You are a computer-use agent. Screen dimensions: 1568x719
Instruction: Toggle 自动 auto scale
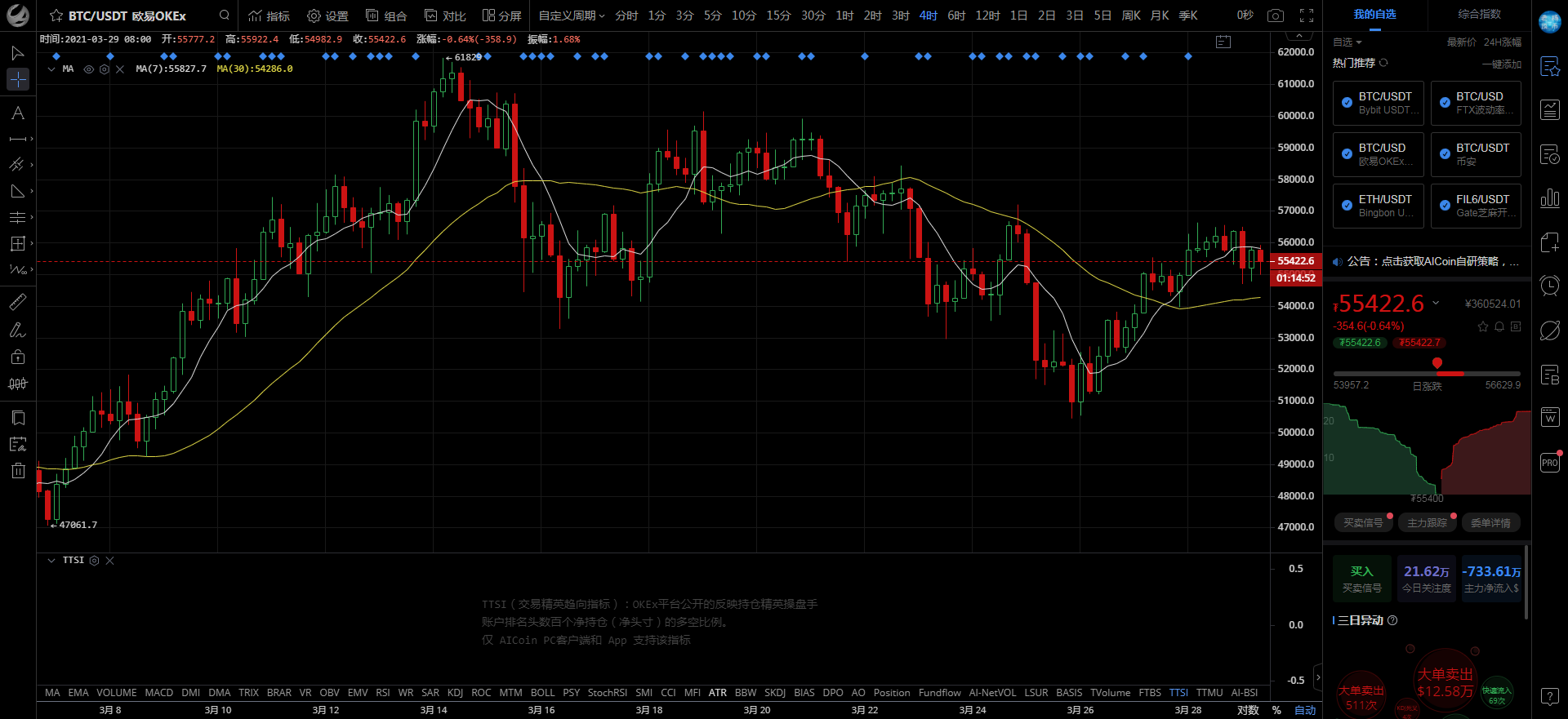(1305, 710)
